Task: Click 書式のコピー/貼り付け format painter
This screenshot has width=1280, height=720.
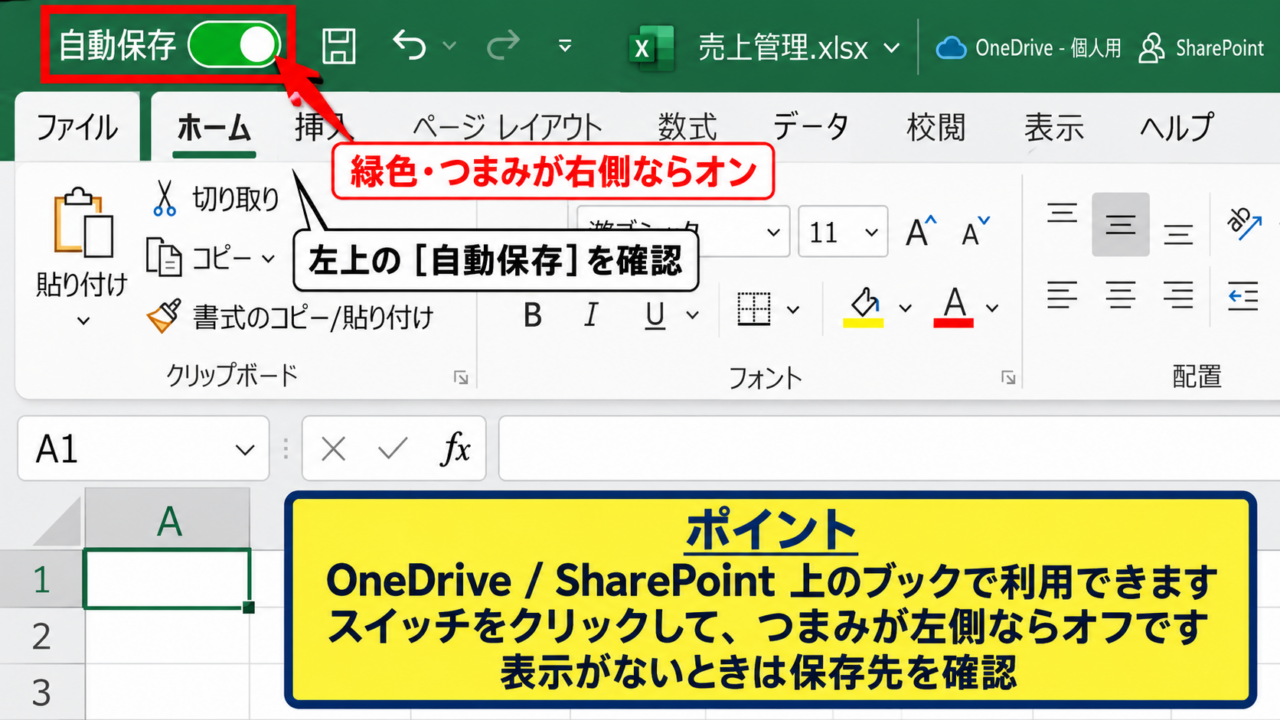Action: pos(290,318)
